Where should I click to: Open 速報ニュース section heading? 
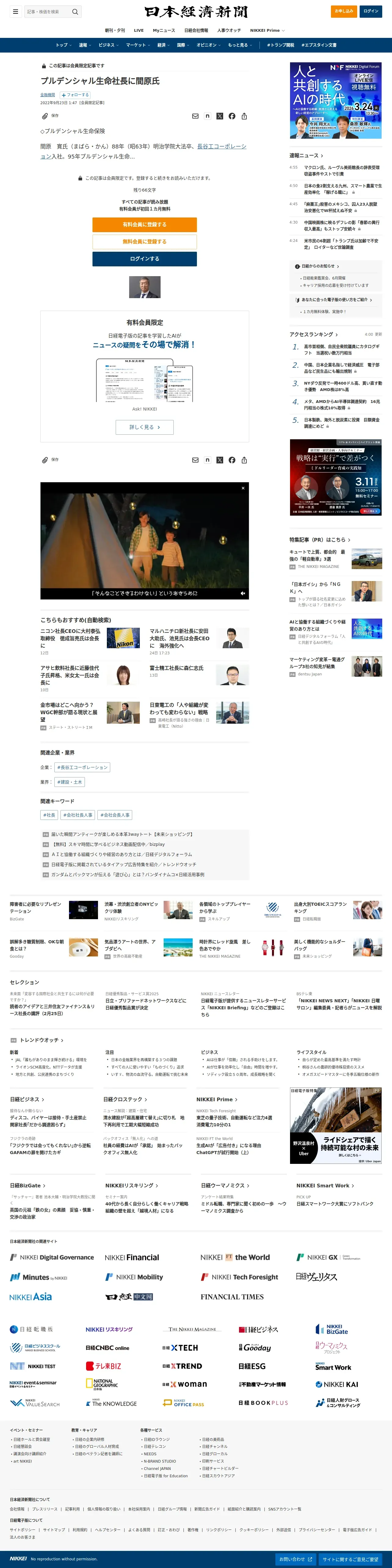point(306,156)
